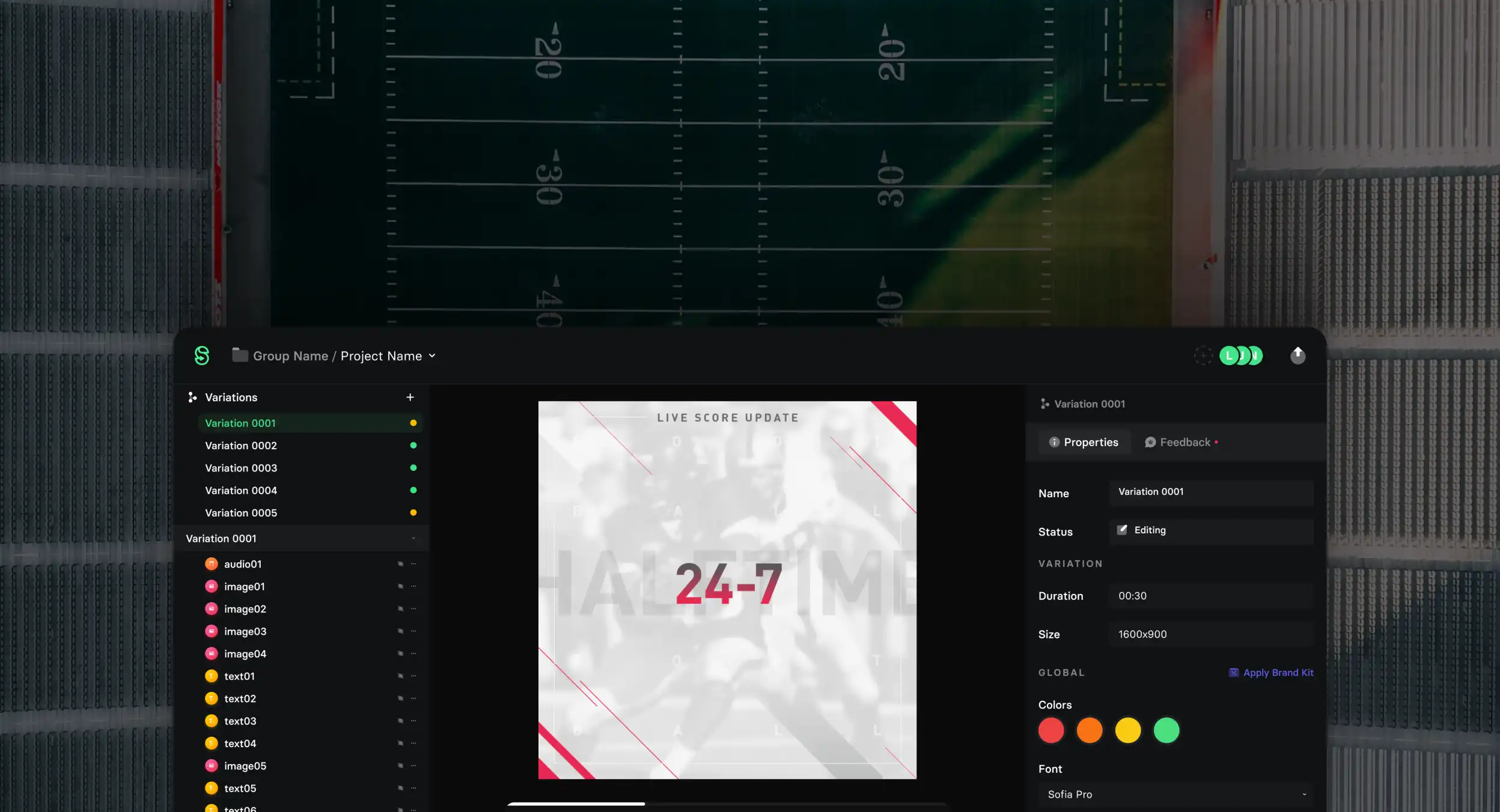
Task: Click the add collaborator dashed circle icon
Action: 1203,356
